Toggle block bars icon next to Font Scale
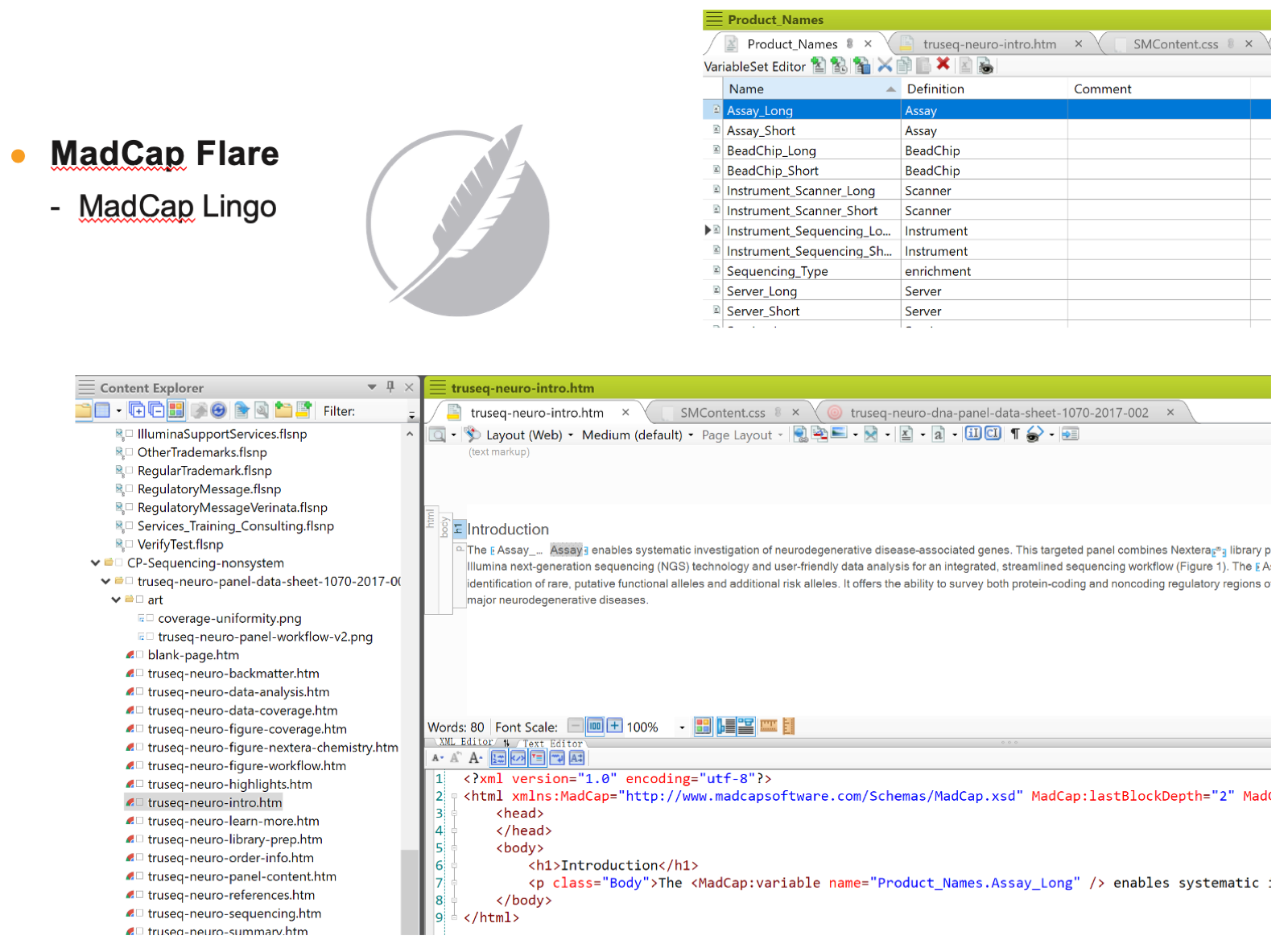 [726, 726]
